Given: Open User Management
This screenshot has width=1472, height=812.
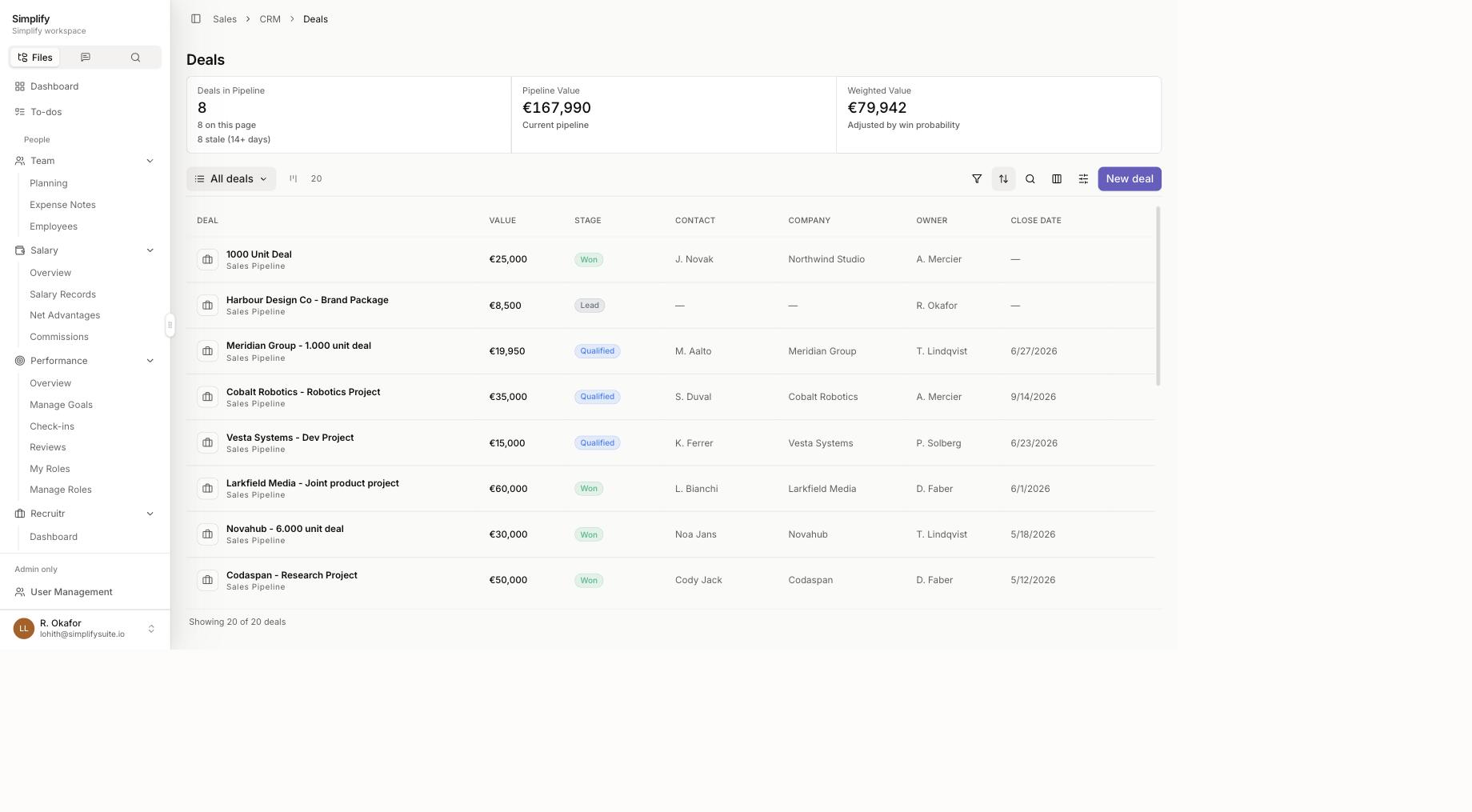Looking at the screenshot, I should [x=71, y=592].
